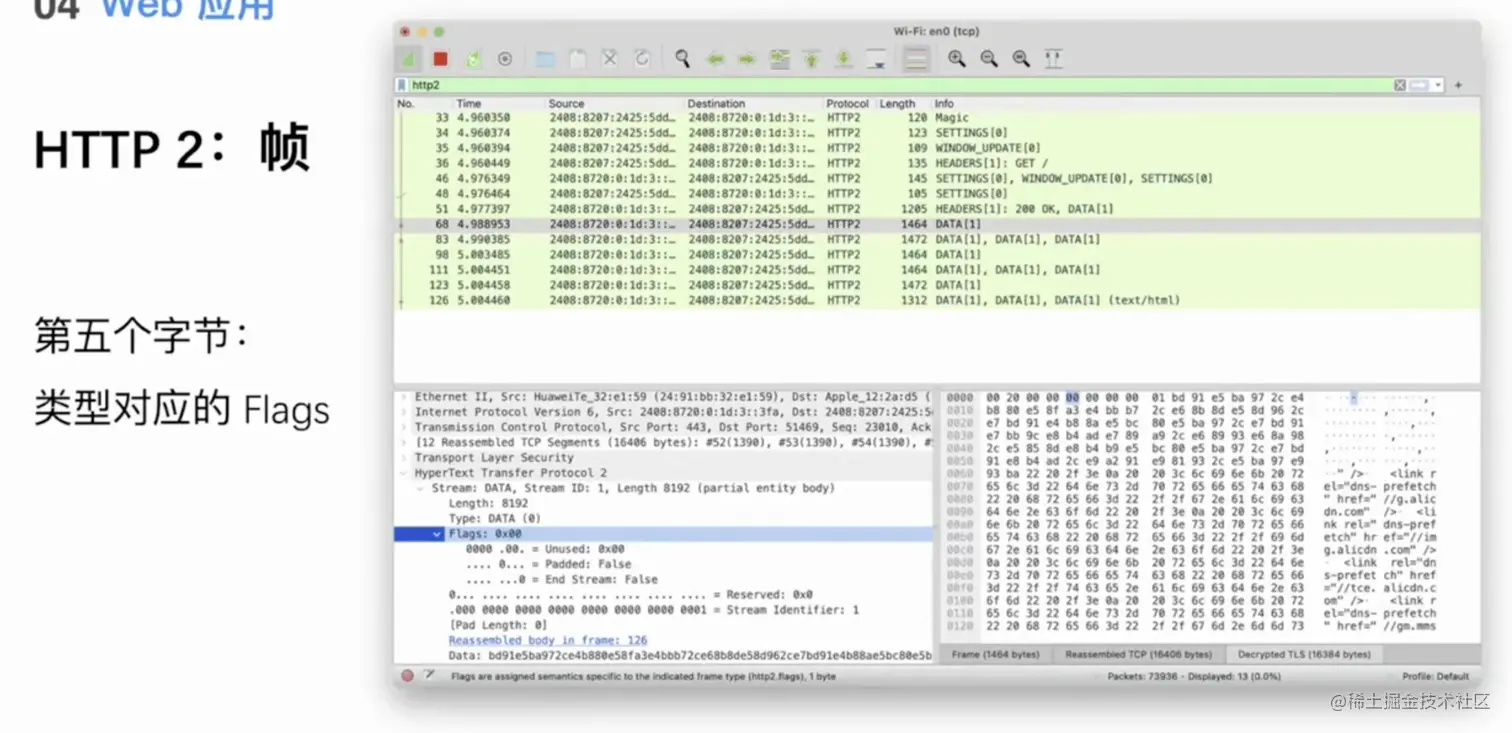This screenshot has width=1512, height=733.
Task: Open the recent filters dropdown
Action: click(x=1438, y=86)
